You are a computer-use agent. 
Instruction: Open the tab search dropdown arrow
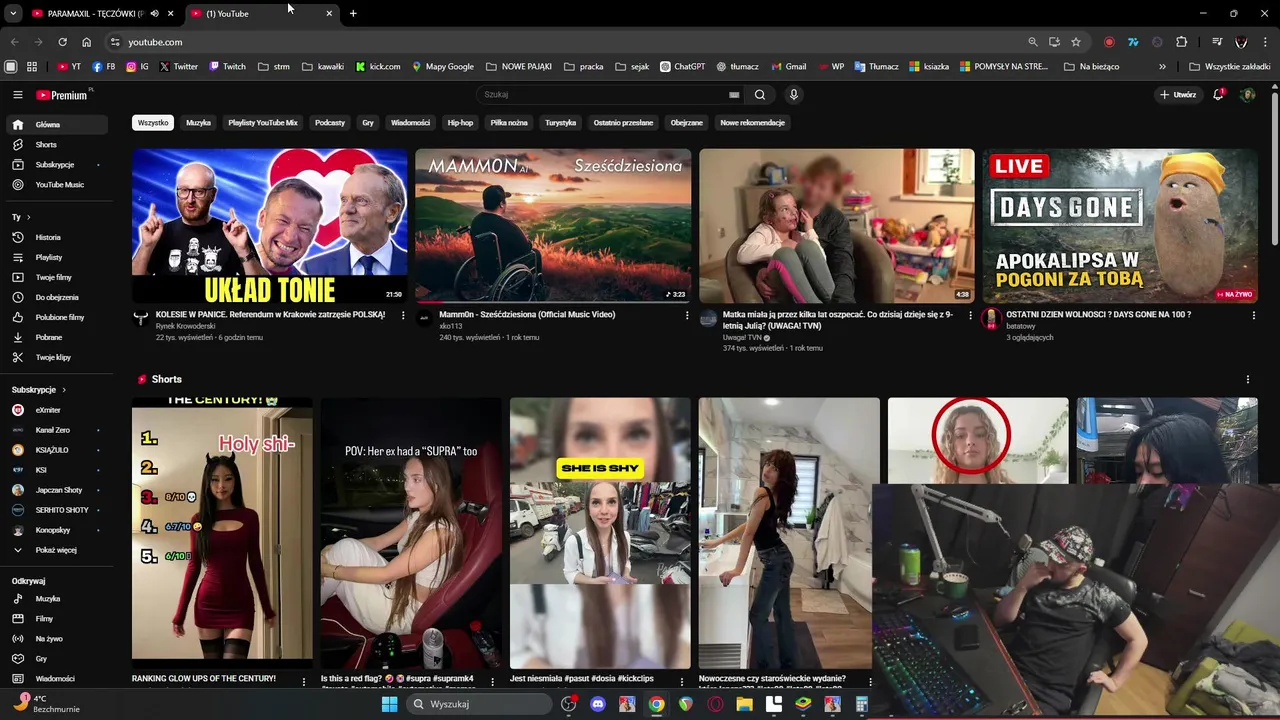13,14
